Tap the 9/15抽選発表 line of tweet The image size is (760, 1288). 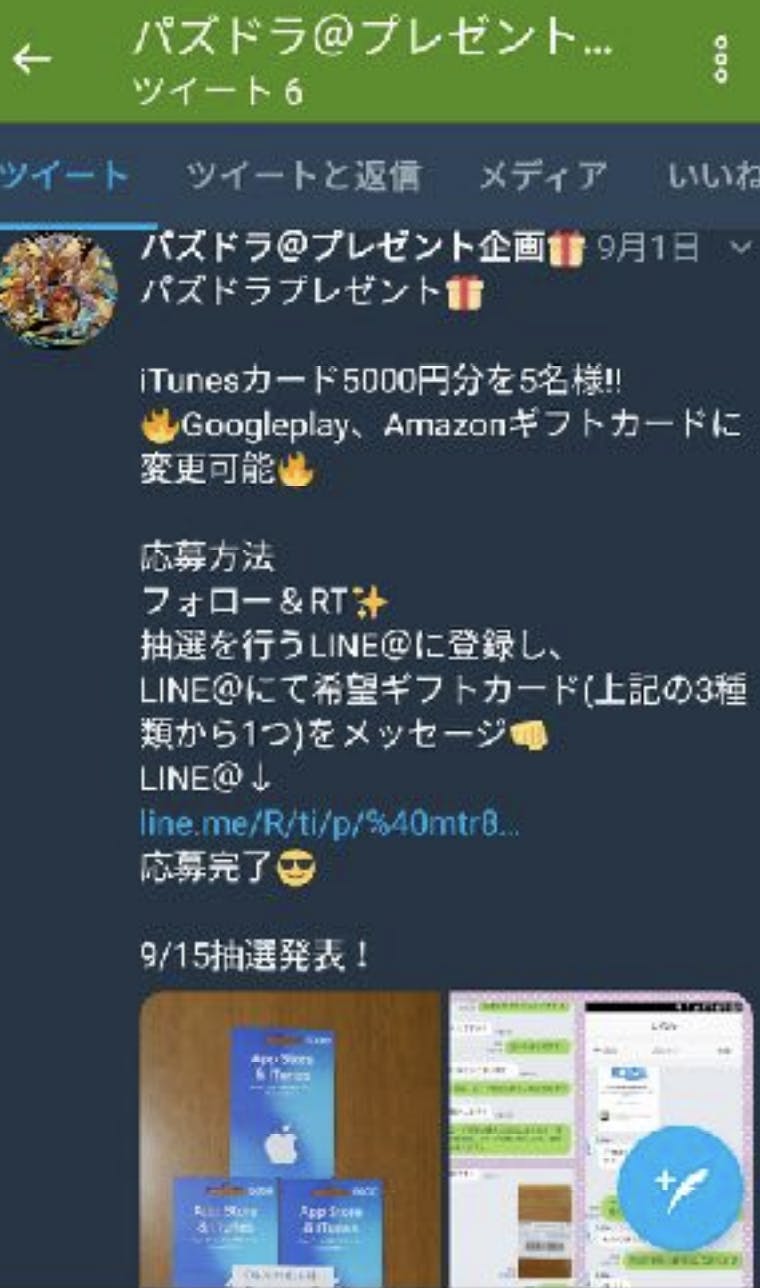pyautogui.click(x=256, y=957)
